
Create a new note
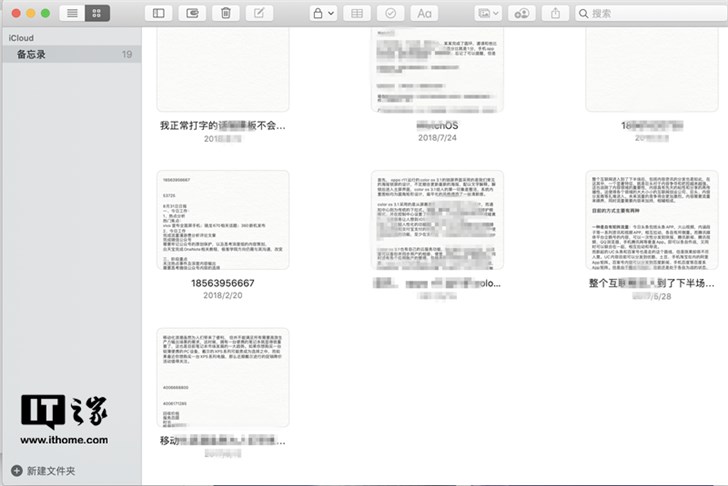[x=259, y=13]
